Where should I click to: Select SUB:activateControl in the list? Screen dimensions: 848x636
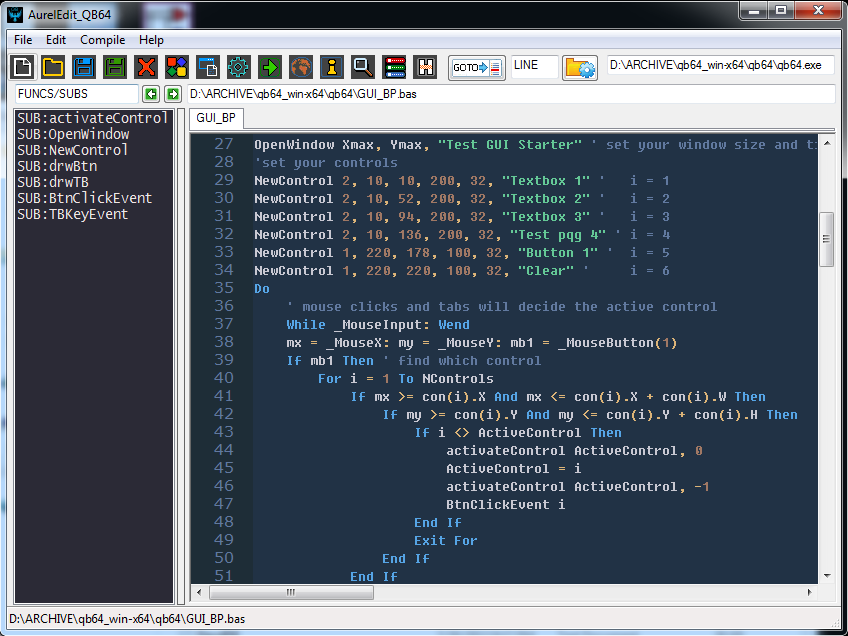92,118
